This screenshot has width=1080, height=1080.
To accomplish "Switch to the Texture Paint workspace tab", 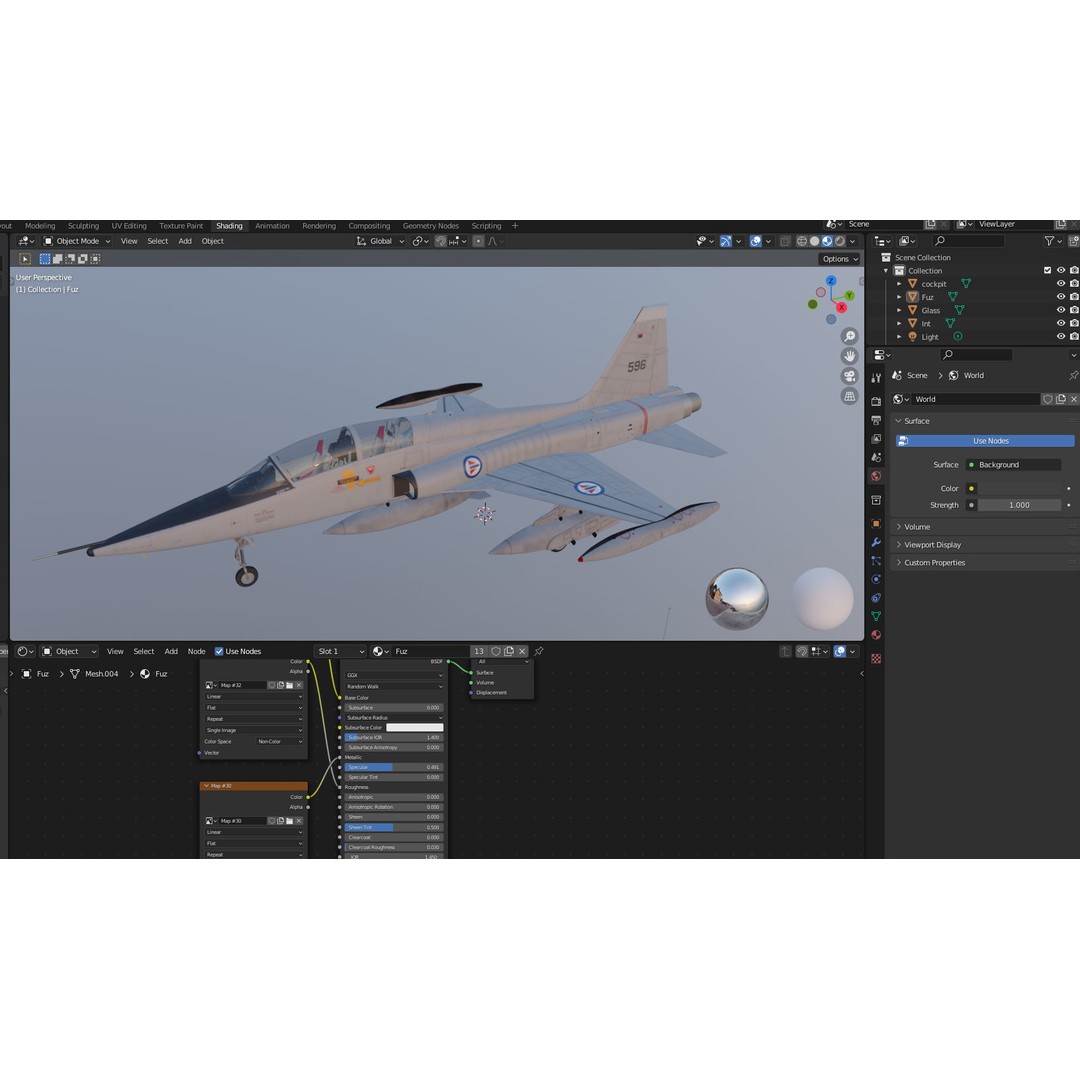I will coord(181,226).
